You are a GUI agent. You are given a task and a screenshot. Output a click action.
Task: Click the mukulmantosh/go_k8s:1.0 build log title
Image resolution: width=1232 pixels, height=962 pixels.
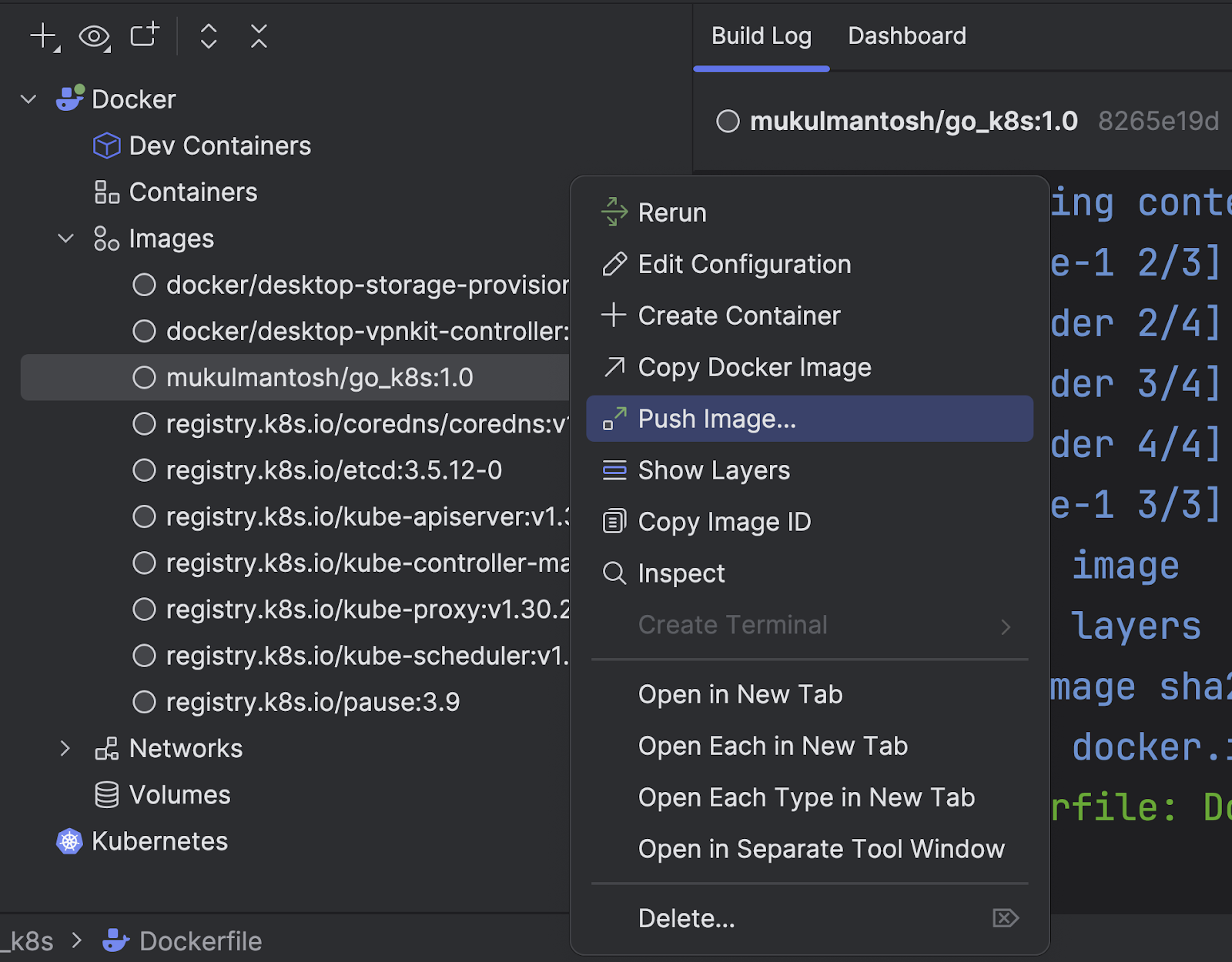[914, 121]
